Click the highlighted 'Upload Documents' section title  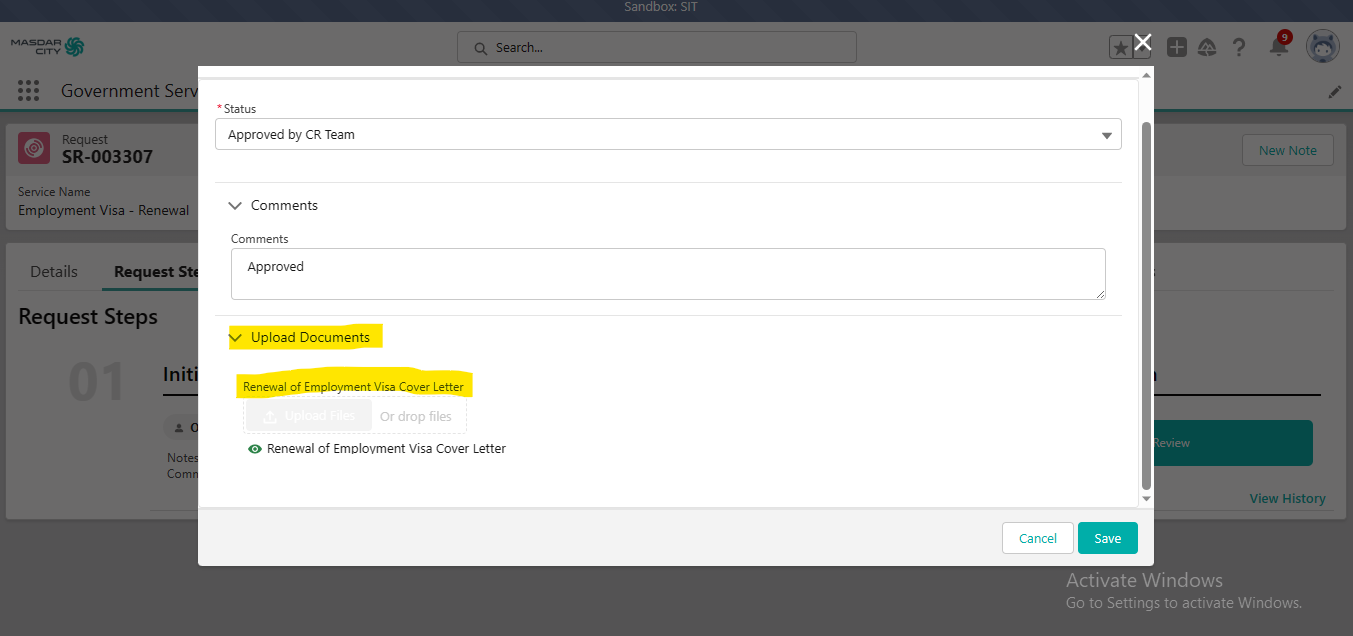tap(310, 338)
